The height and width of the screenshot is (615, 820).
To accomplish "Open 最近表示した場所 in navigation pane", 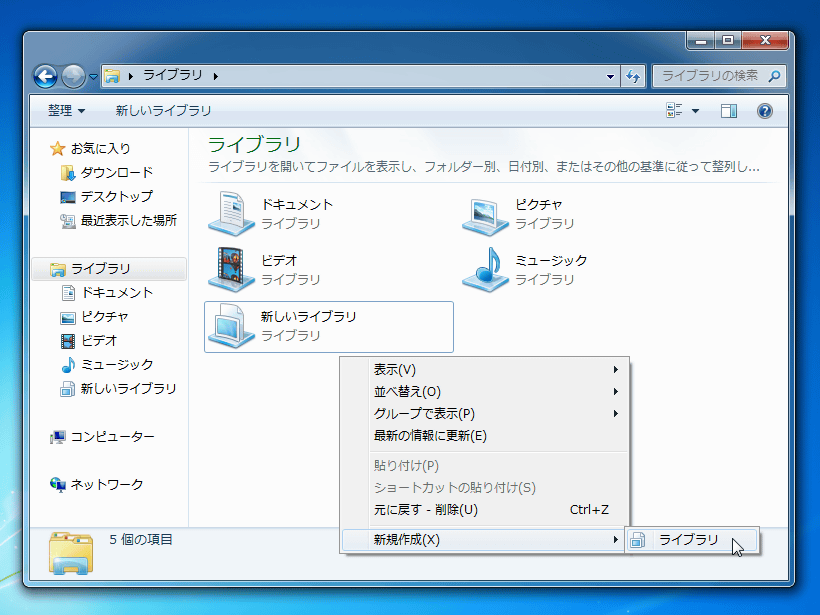I will point(118,221).
